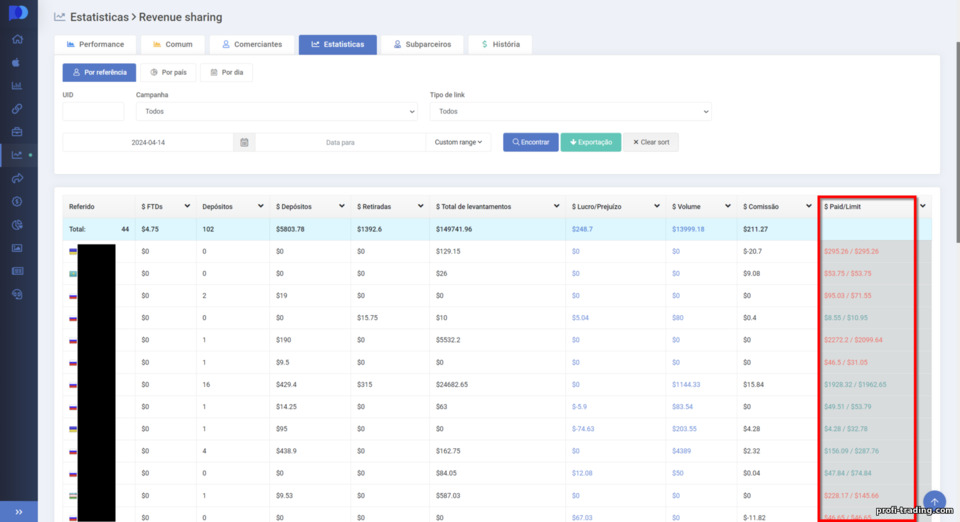Open the Tipo de link dropdown
The image size is (960, 522).
tap(571, 111)
